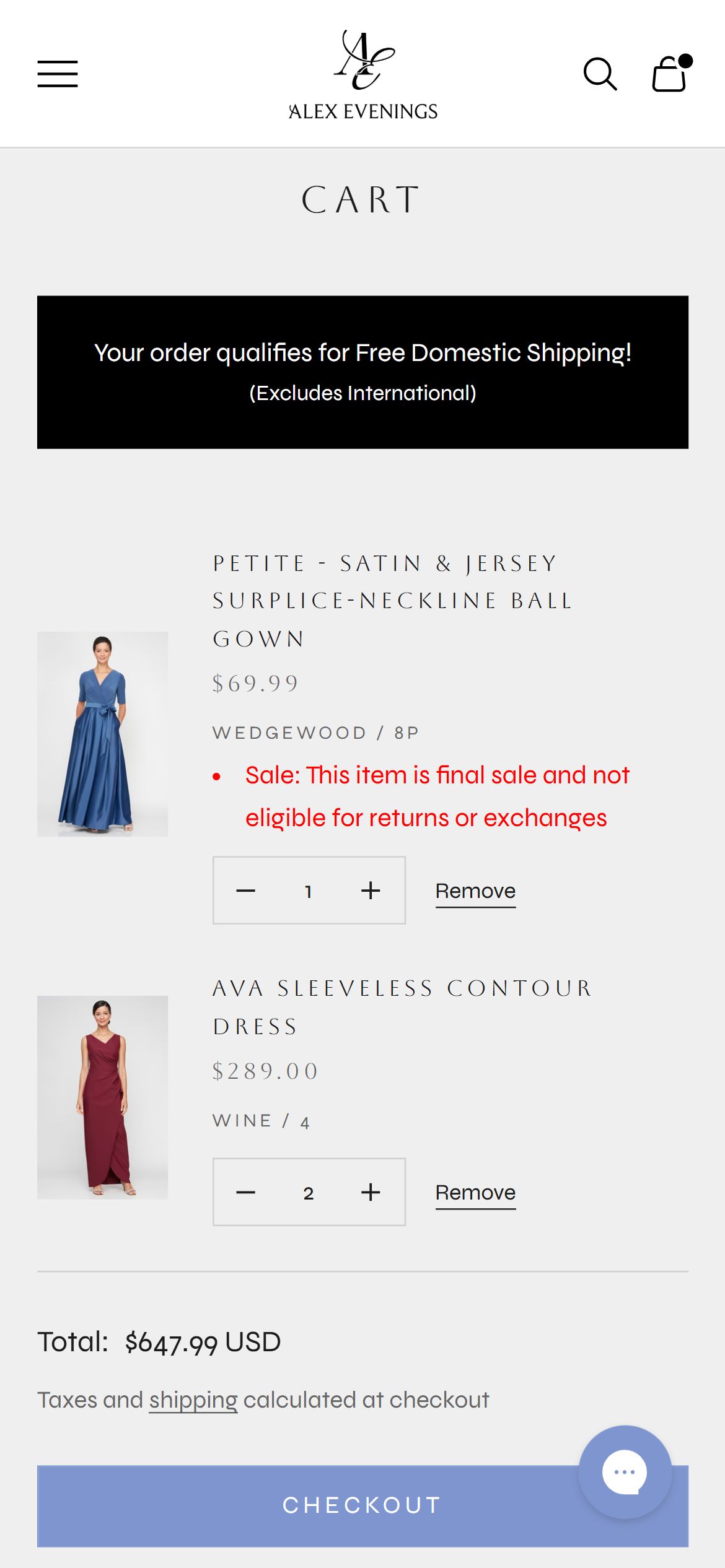This screenshot has width=725, height=1568.
Task: Increase quantity of Ava Contour Dress
Action: (x=371, y=1192)
